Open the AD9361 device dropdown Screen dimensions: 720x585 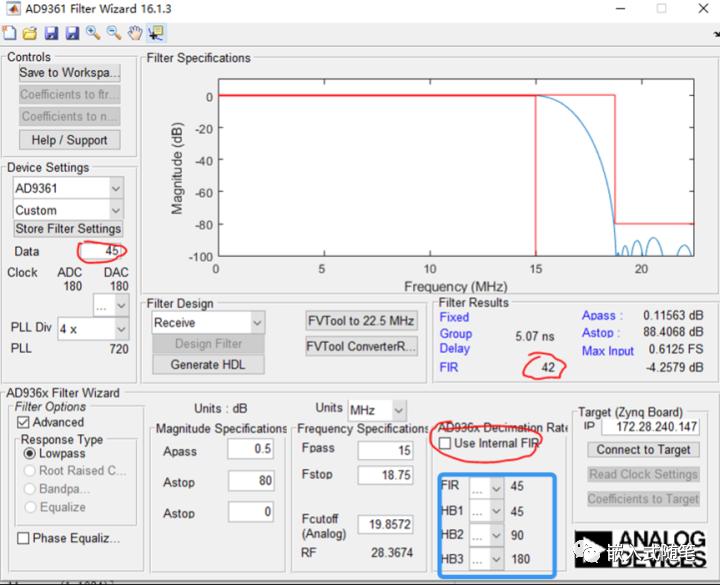point(68,188)
